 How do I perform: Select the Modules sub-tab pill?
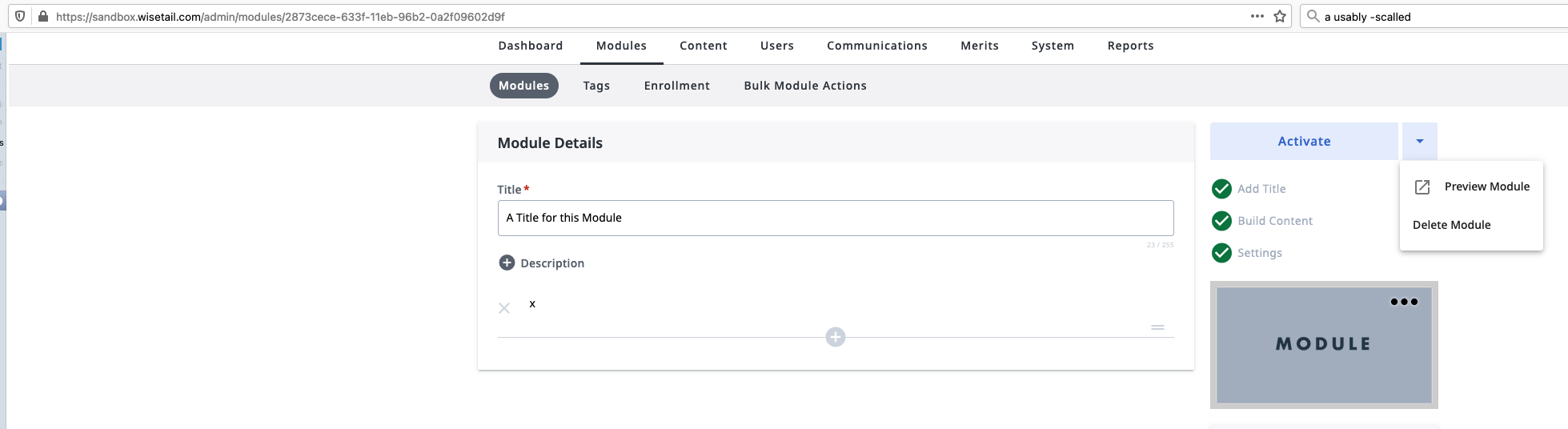coord(524,86)
